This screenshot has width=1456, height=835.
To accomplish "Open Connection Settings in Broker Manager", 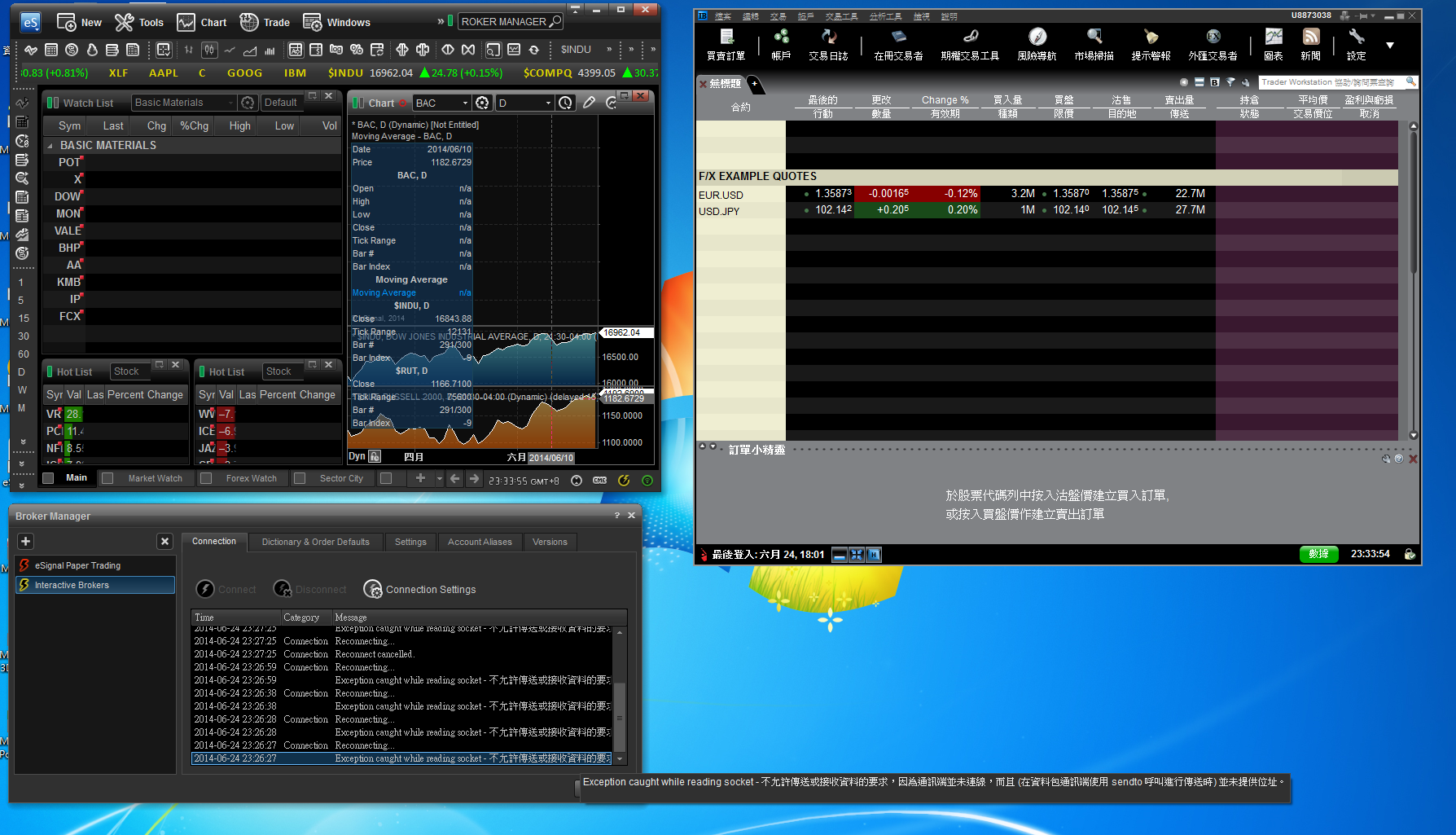I will 420,589.
